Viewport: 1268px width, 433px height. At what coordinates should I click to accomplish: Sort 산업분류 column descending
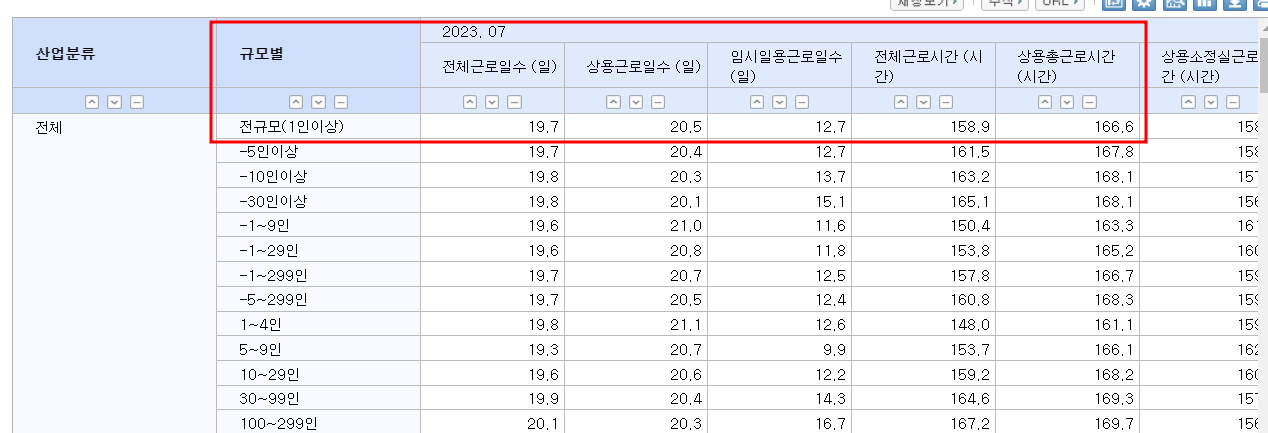point(114,101)
